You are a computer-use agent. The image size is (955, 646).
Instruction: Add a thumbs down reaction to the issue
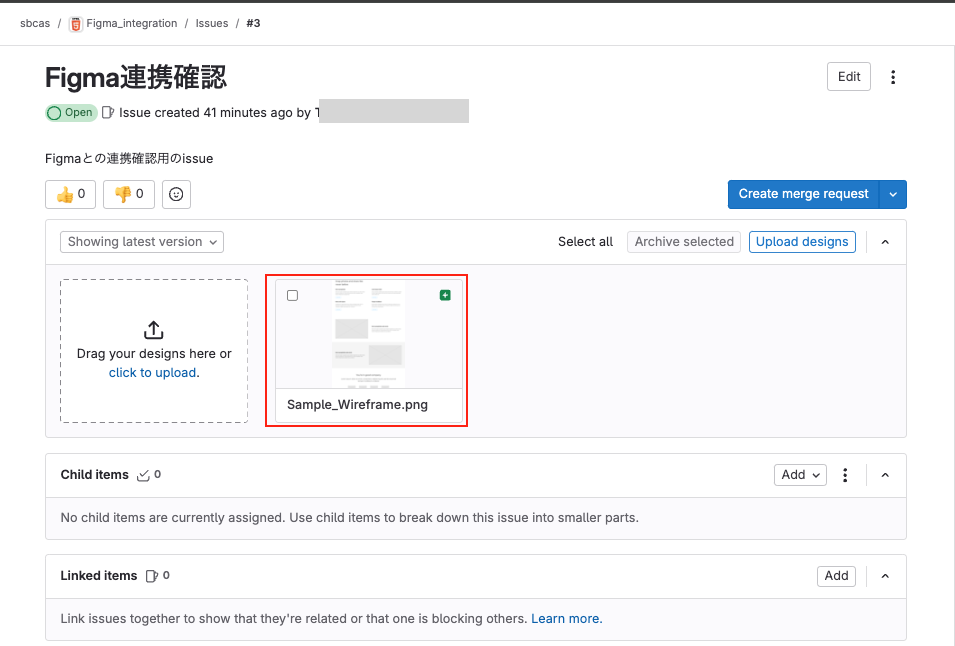pyautogui.click(x=128, y=194)
